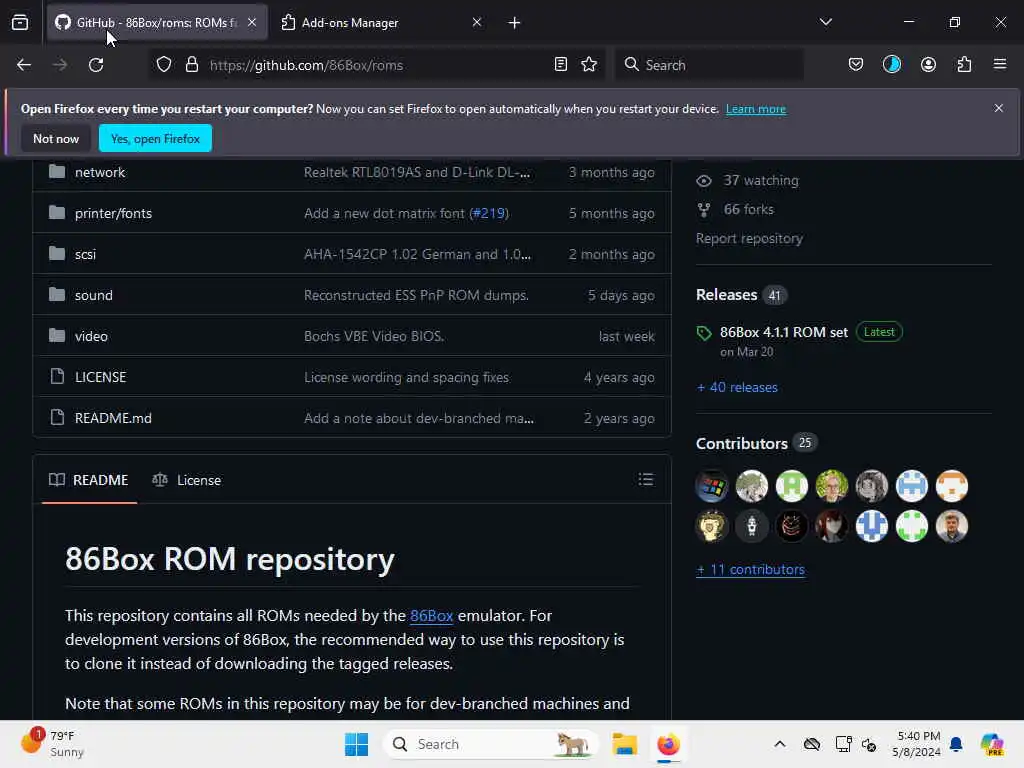This screenshot has height=768, width=1024.
Task: Click the github.com/86Box/roms address bar
Action: coord(379,65)
